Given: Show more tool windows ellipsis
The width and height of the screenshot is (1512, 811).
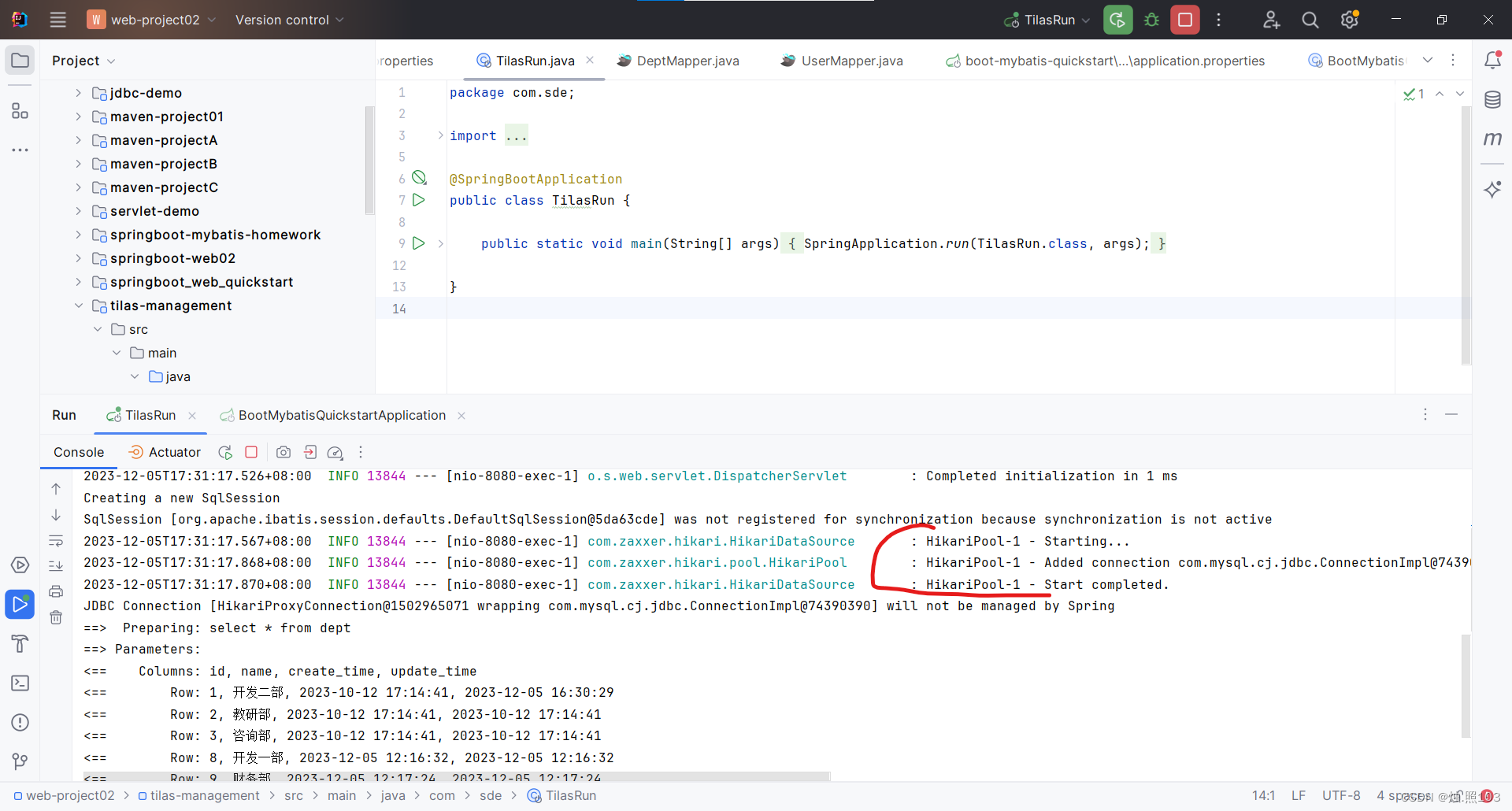Looking at the screenshot, I should [20, 150].
